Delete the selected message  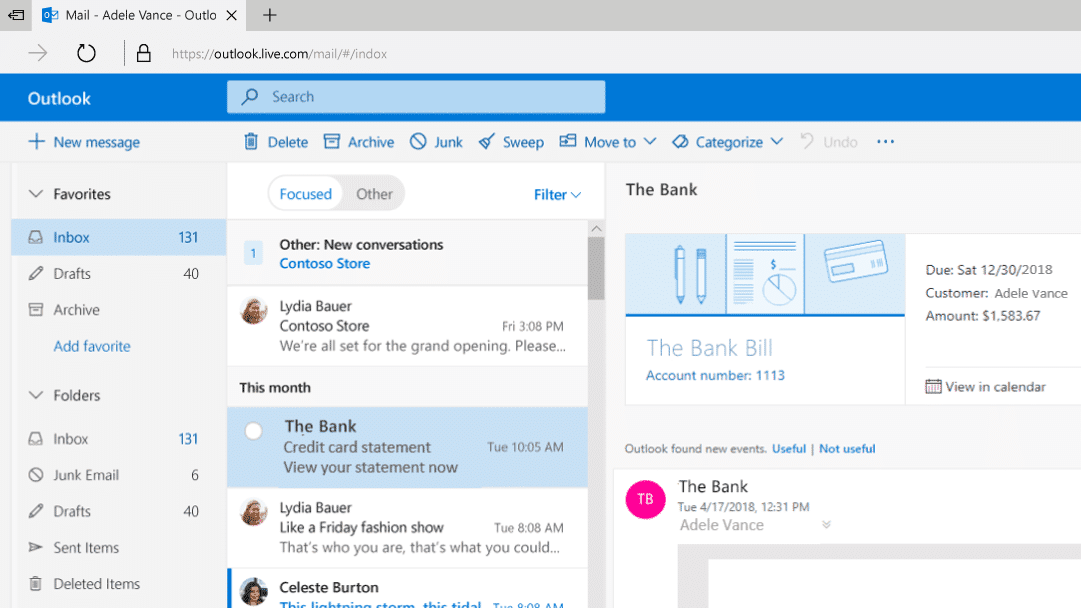pyautogui.click(x=274, y=141)
